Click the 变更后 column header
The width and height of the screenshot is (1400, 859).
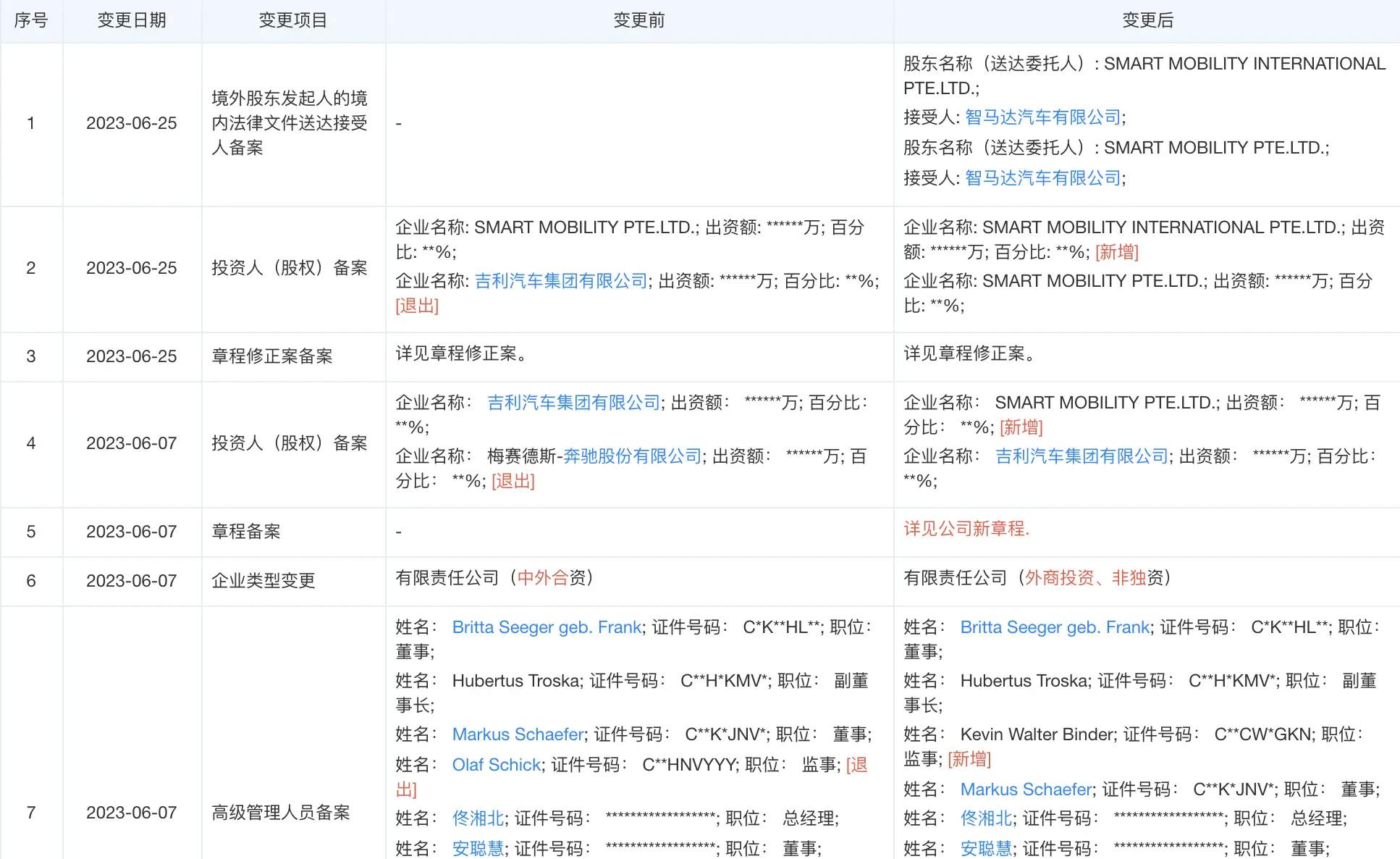point(1147,20)
